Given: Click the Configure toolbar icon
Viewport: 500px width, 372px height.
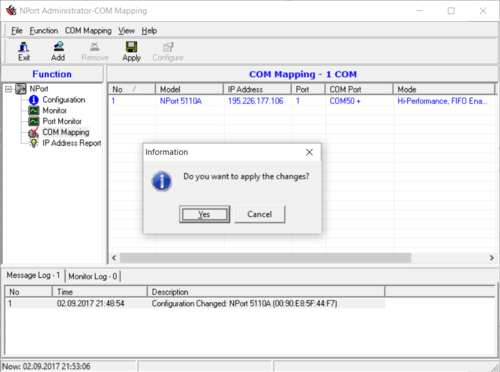Looking at the screenshot, I should 168,47.
